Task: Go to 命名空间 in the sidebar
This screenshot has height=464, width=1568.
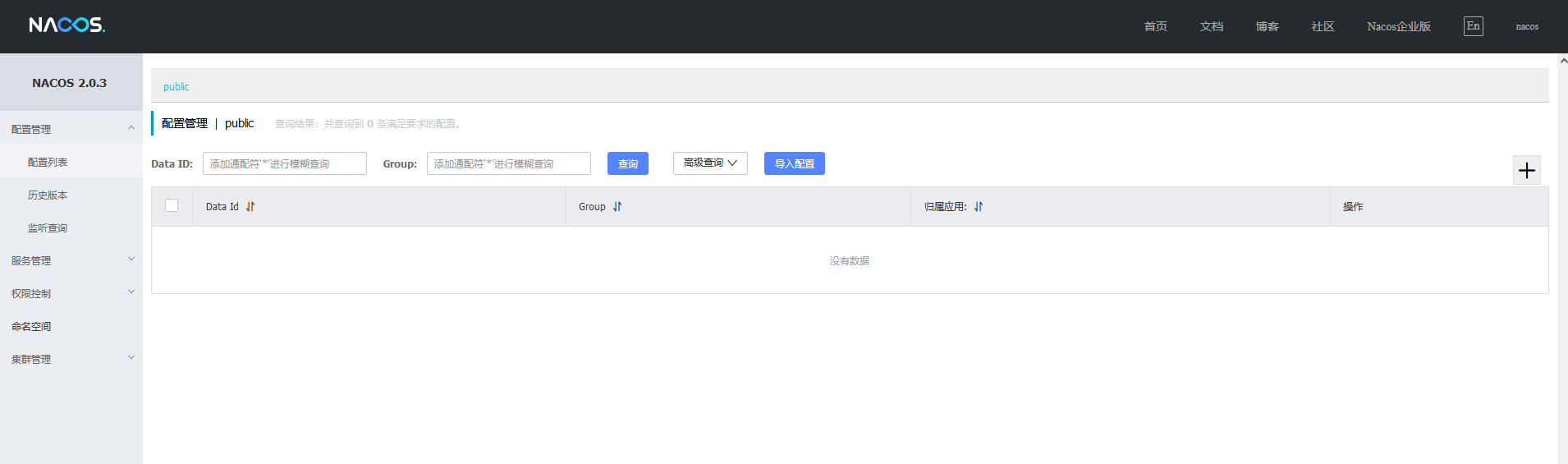Action: coord(31,326)
